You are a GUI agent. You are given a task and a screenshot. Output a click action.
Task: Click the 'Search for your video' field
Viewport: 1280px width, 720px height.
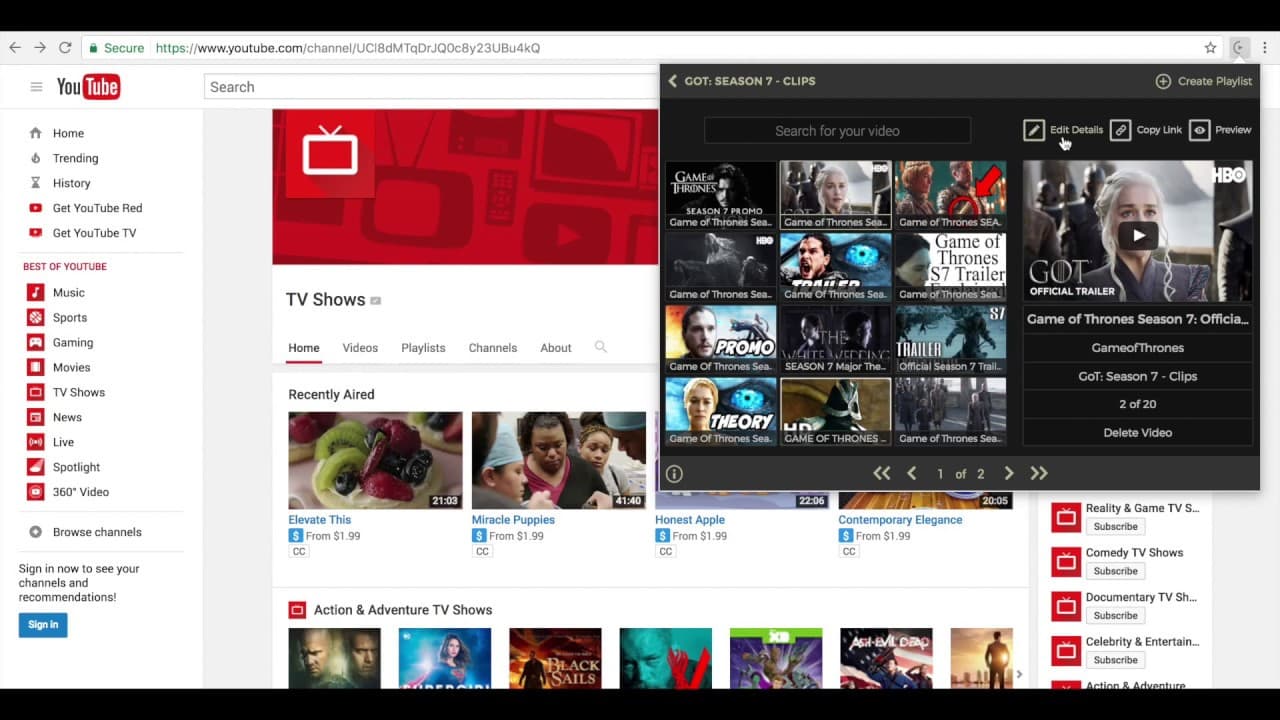click(837, 131)
